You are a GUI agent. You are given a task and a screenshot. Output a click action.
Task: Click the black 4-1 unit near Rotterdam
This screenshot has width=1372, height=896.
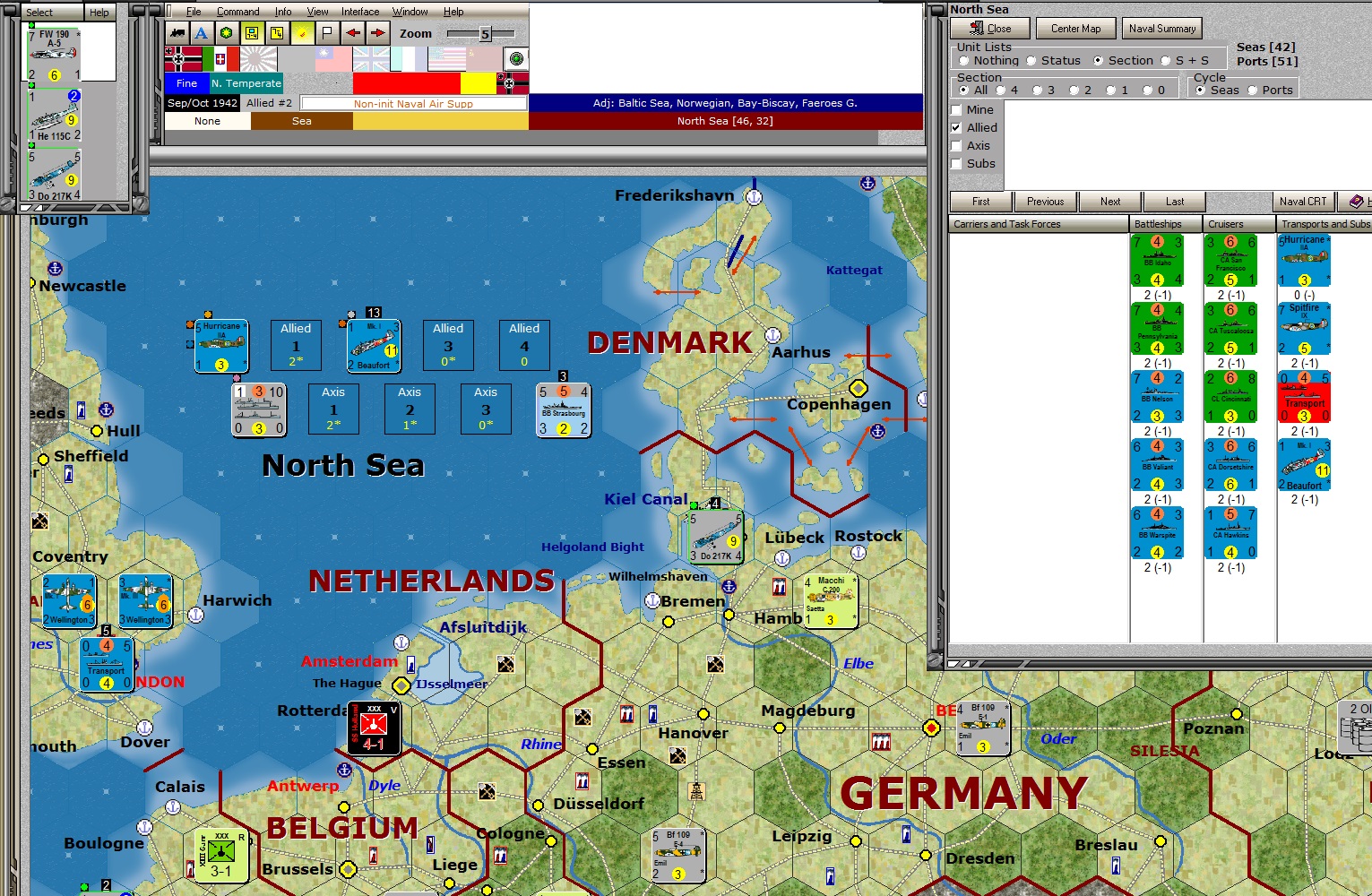tap(374, 728)
